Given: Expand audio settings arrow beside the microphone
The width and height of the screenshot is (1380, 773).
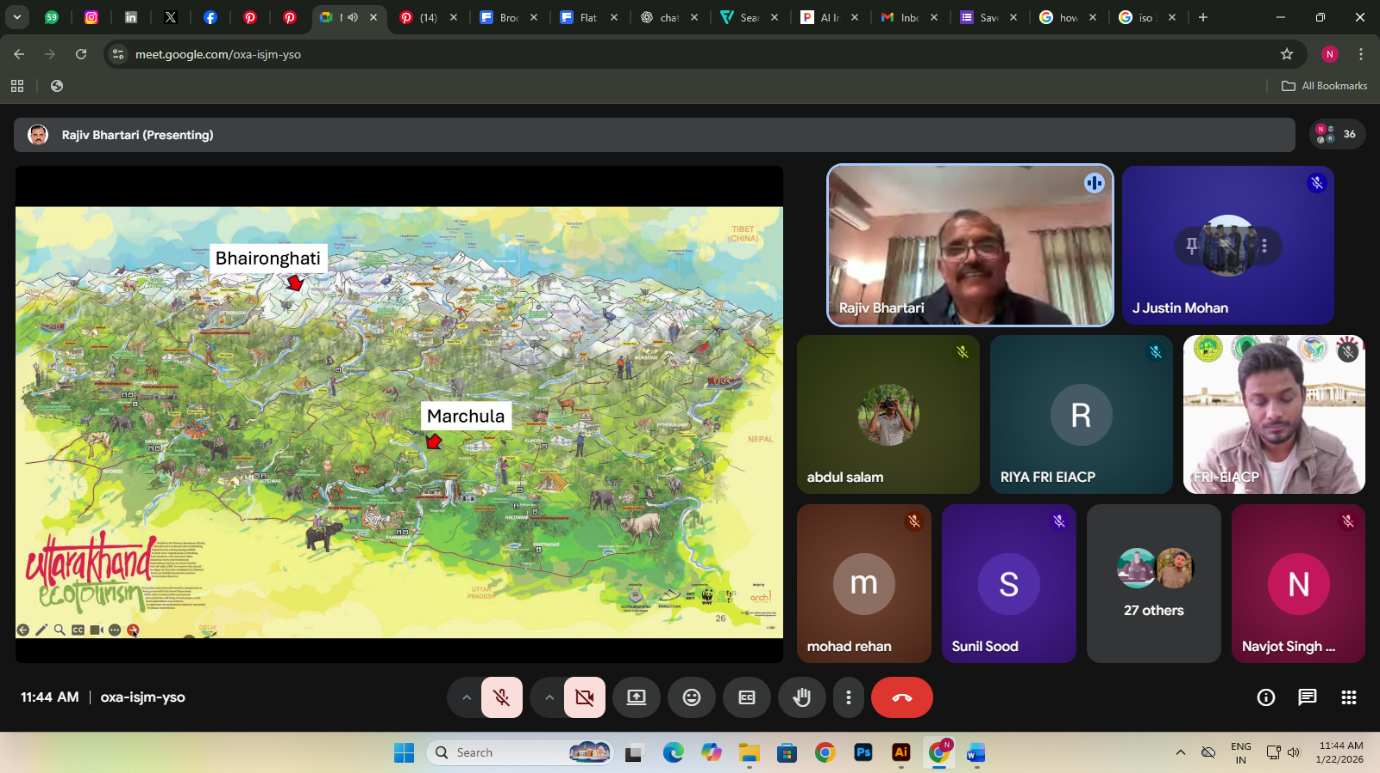Looking at the screenshot, I should 466,698.
